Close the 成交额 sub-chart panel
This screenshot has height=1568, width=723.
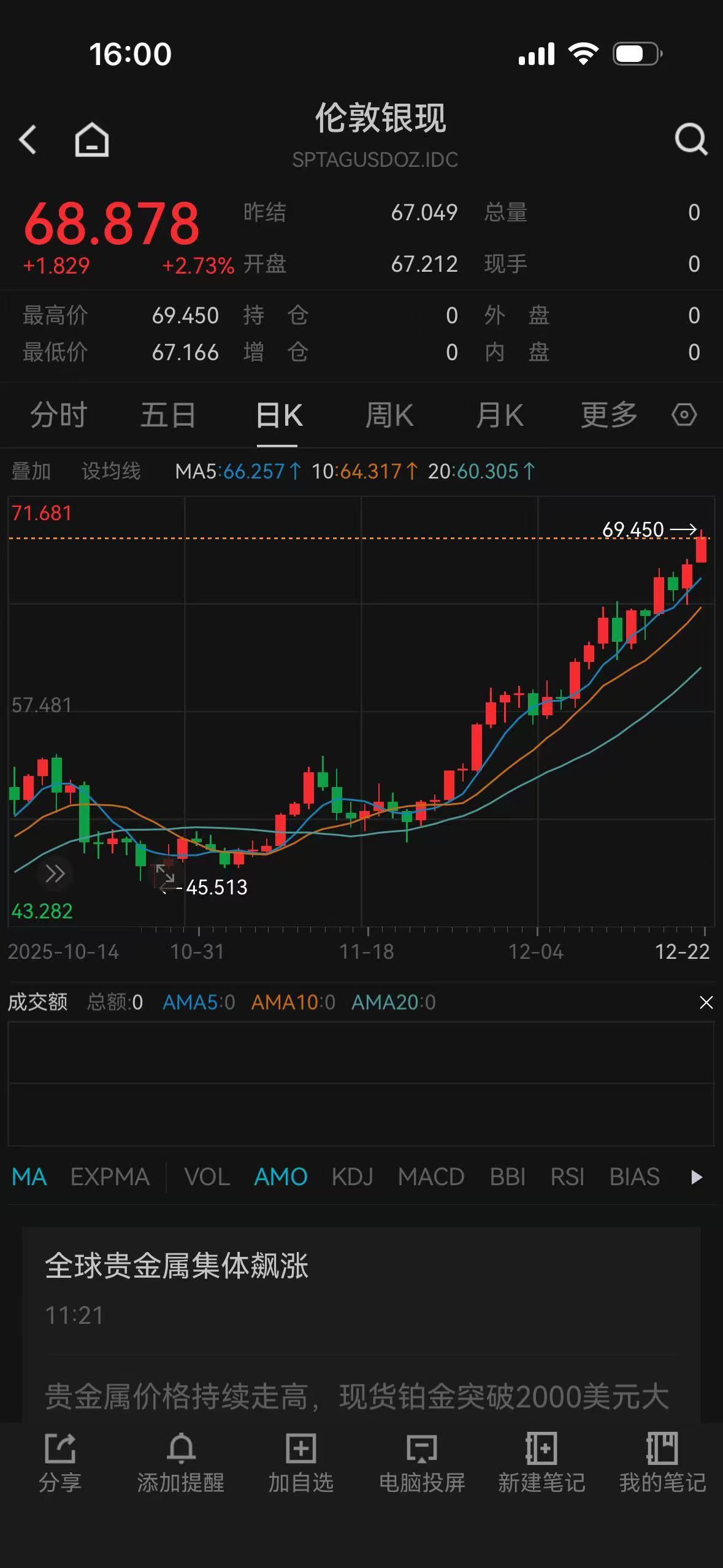click(x=706, y=1002)
